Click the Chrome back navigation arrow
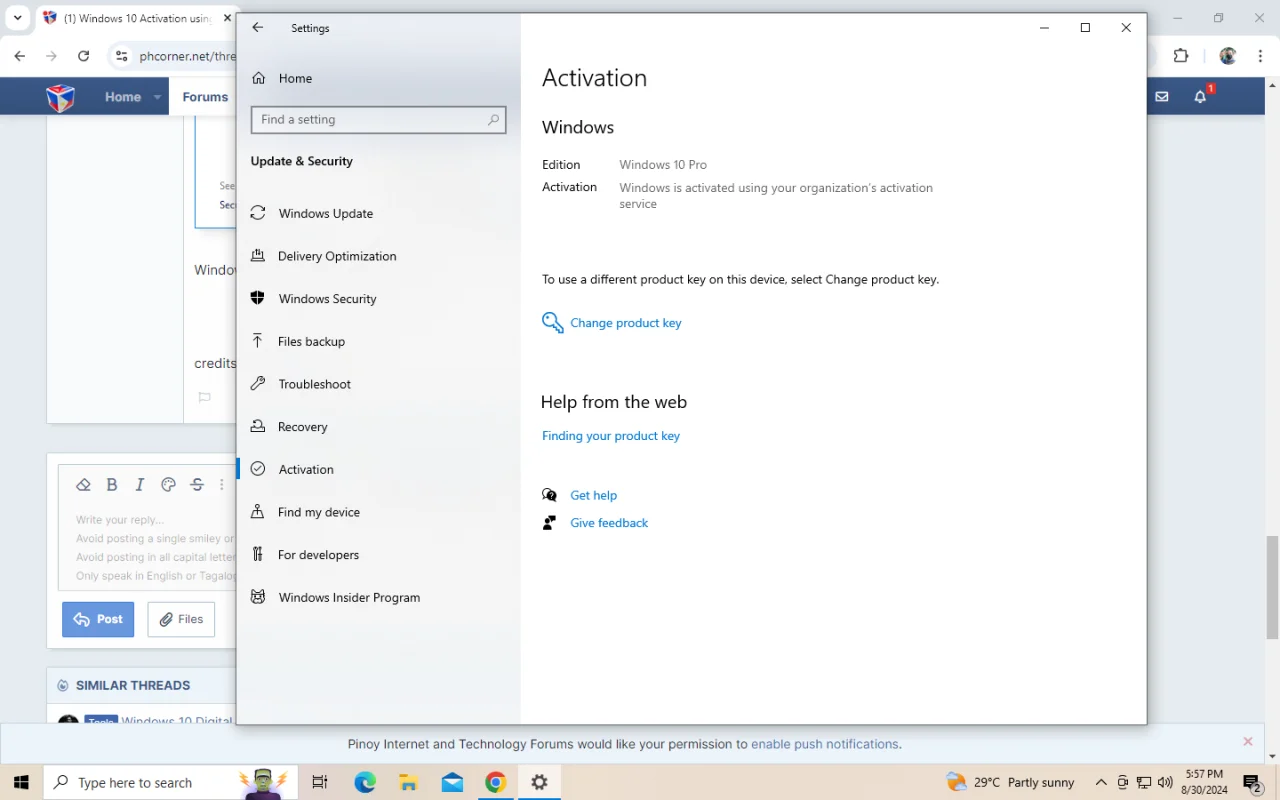 20,56
